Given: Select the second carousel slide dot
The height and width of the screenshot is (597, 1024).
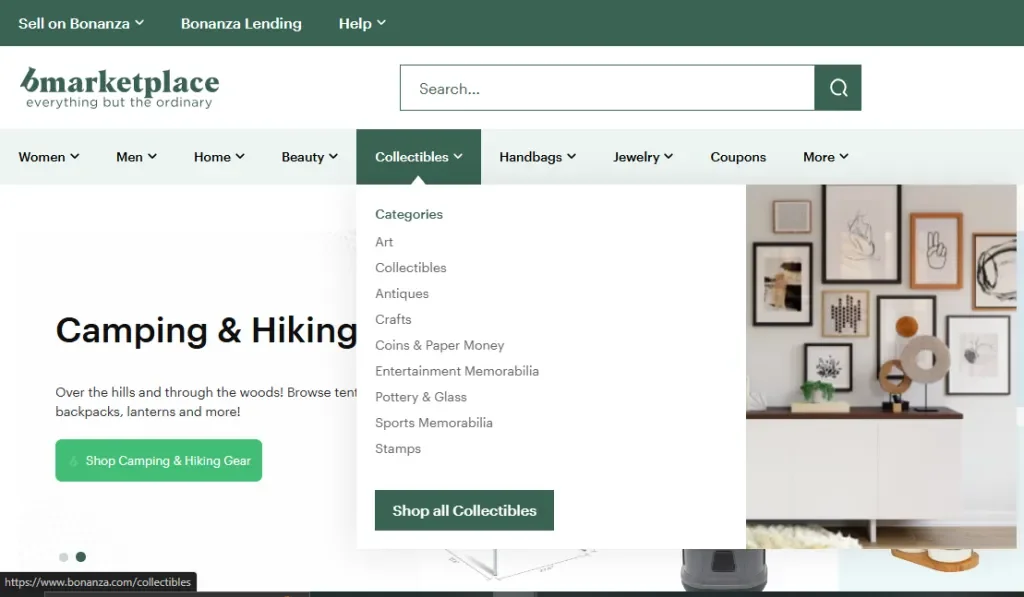Looking at the screenshot, I should click(81, 557).
